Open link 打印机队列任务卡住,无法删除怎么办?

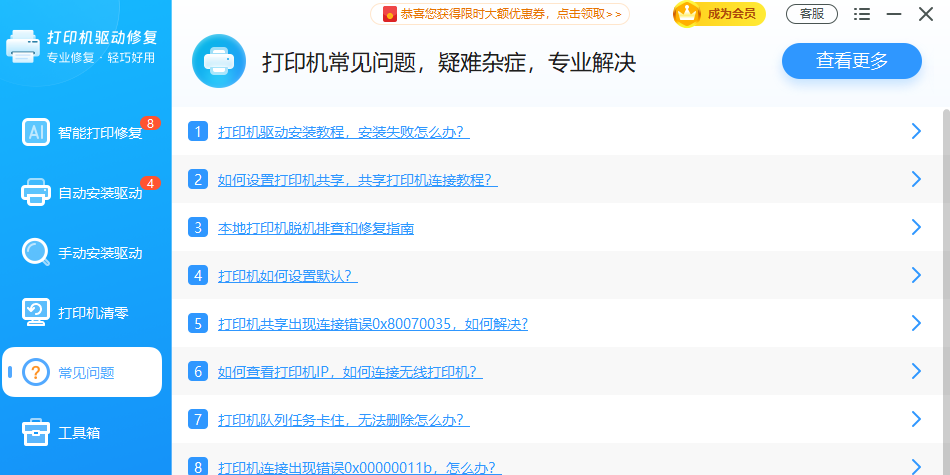(343, 420)
